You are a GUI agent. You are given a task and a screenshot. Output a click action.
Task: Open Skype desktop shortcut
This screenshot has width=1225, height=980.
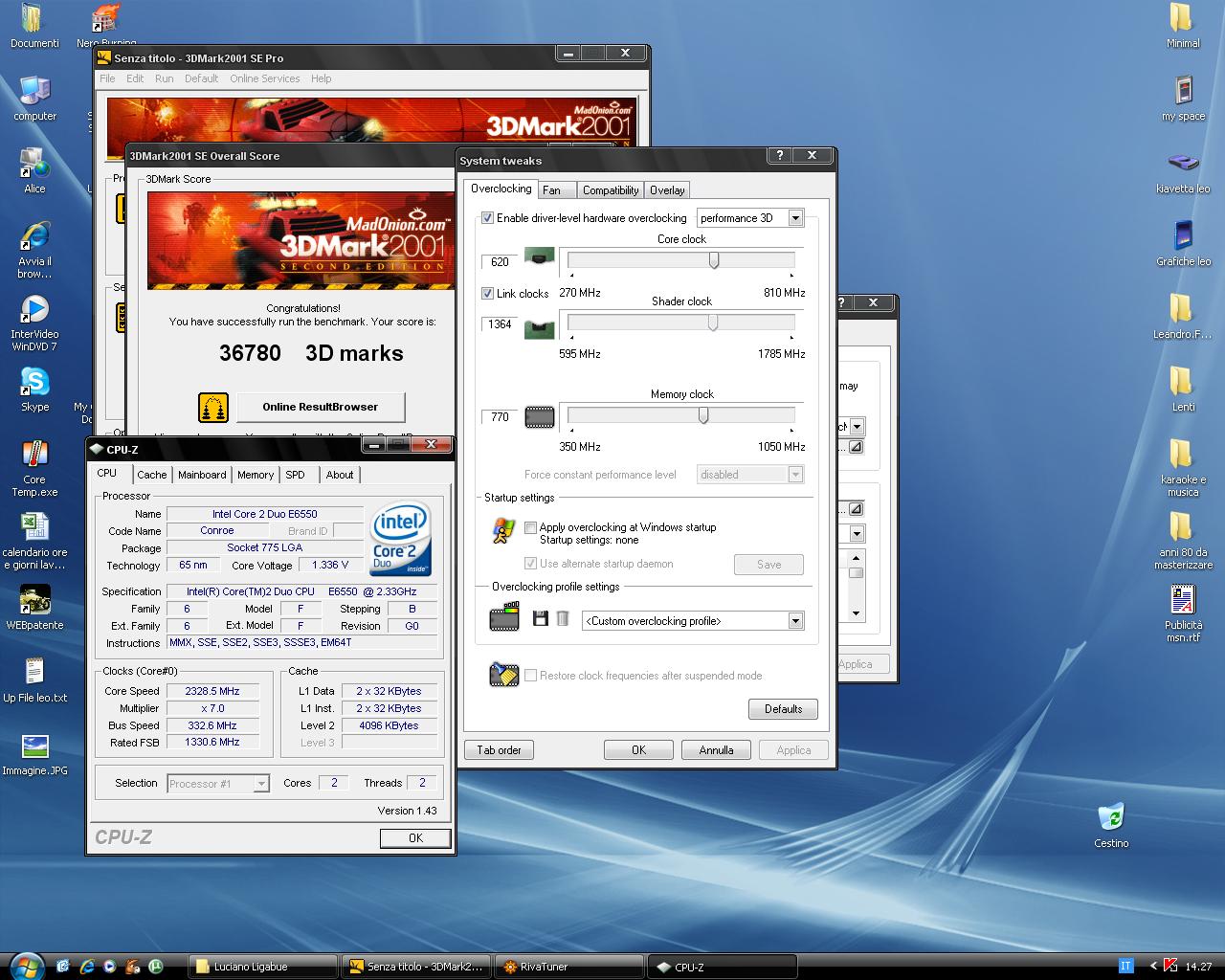[x=34, y=382]
